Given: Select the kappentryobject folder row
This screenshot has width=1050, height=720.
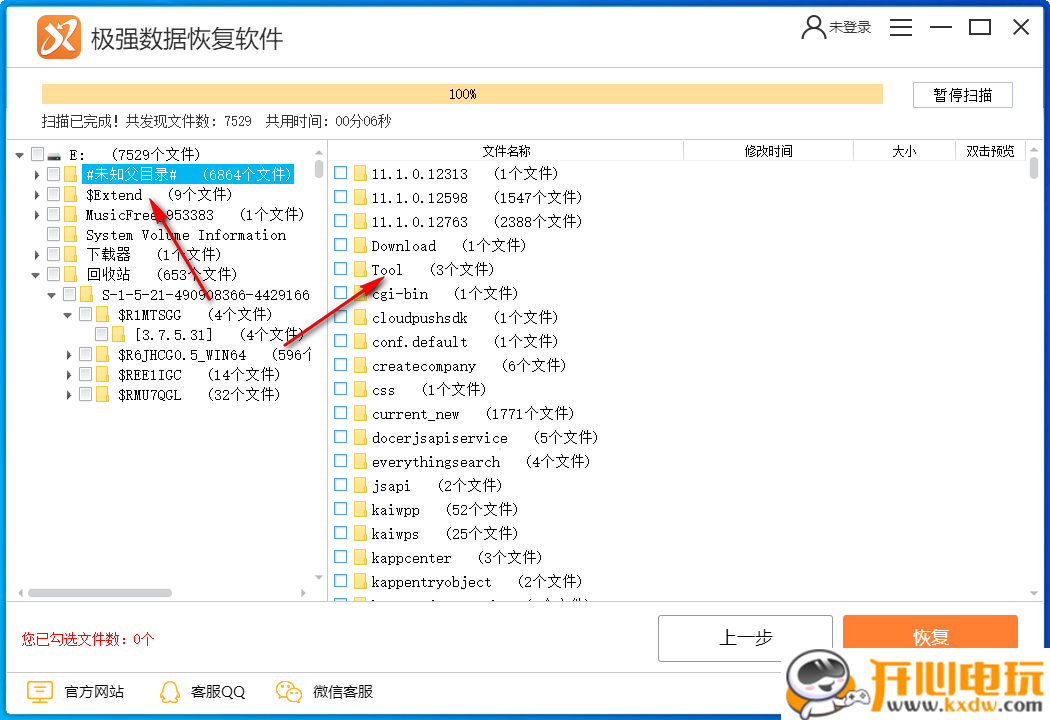Looking at the screenshot, I should [x=458, y=581].
